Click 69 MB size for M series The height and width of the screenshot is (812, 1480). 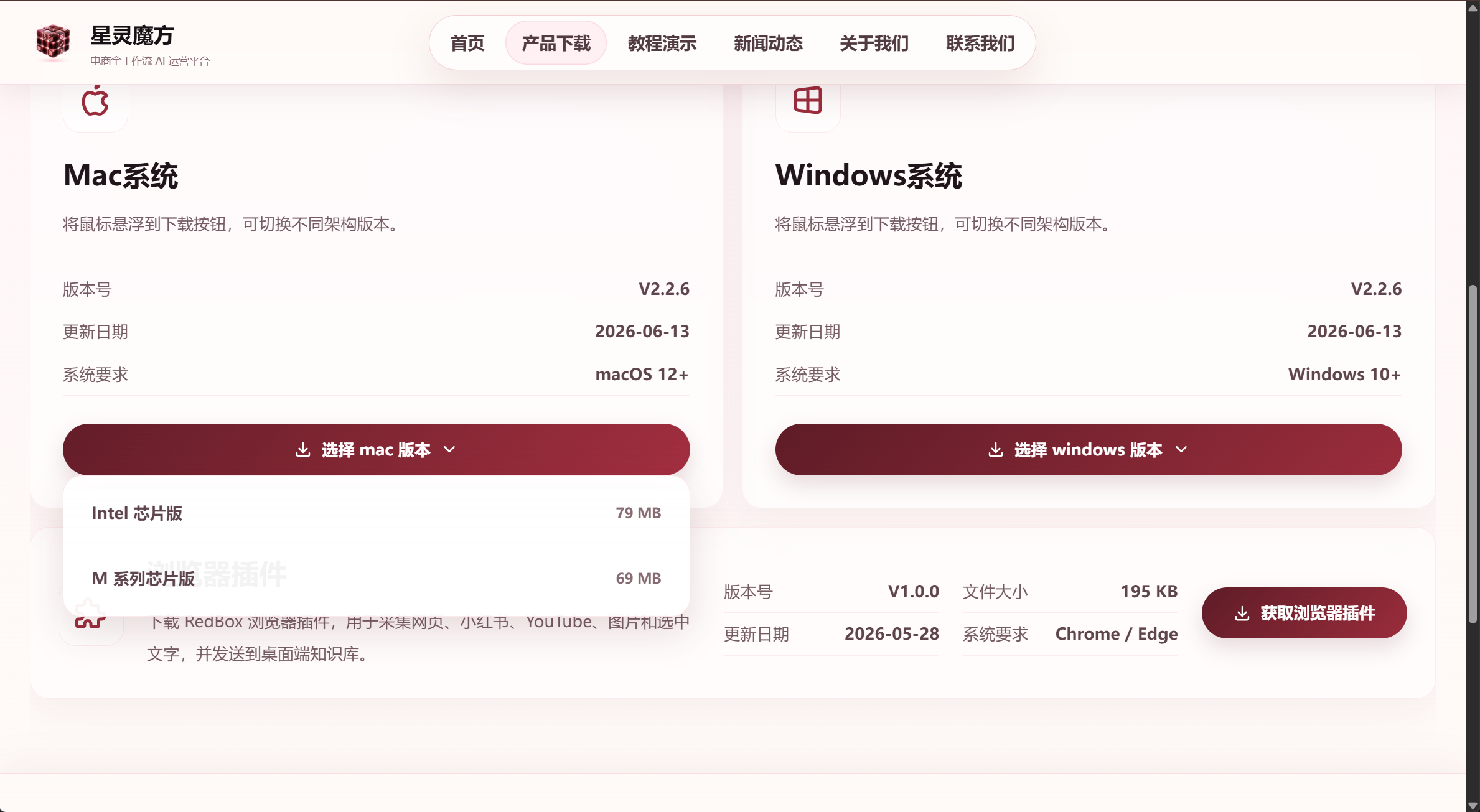tap(639, 579)
